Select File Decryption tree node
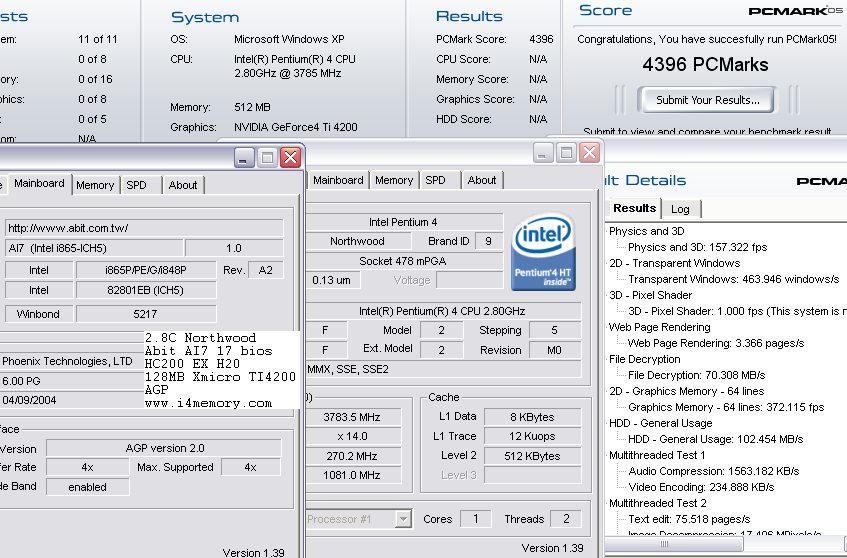Viewport: 847px width, 558px height. (x=644, y=359)
